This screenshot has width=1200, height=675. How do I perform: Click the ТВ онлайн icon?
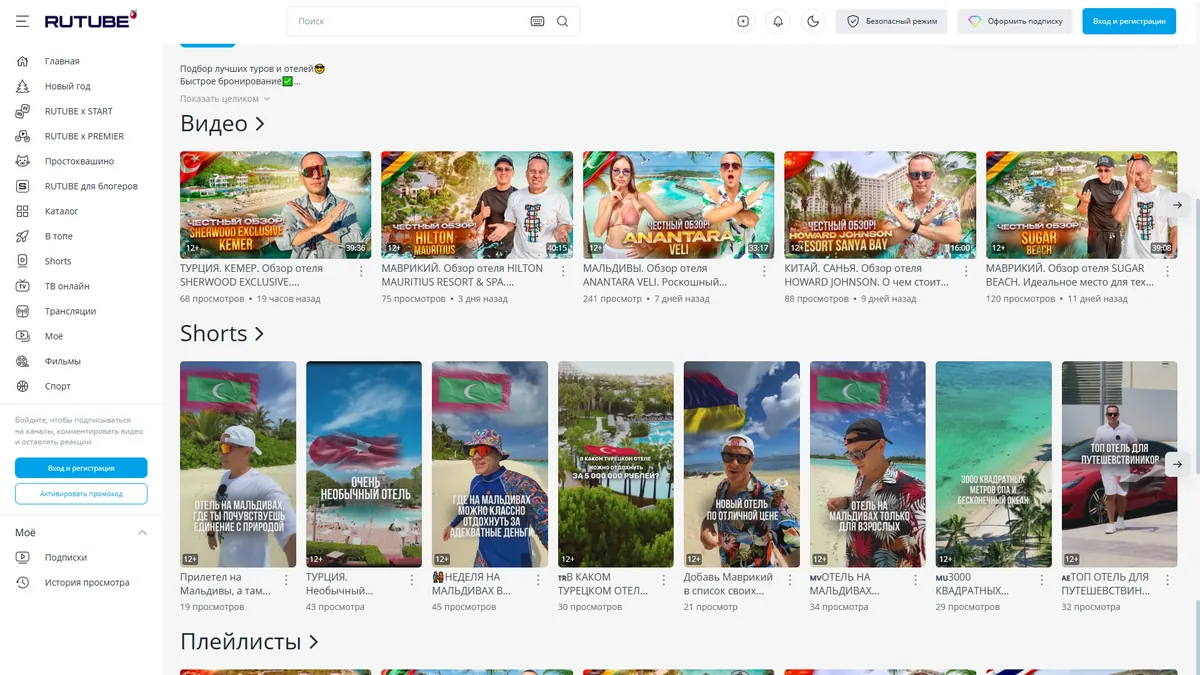click(x=22, y=286)
